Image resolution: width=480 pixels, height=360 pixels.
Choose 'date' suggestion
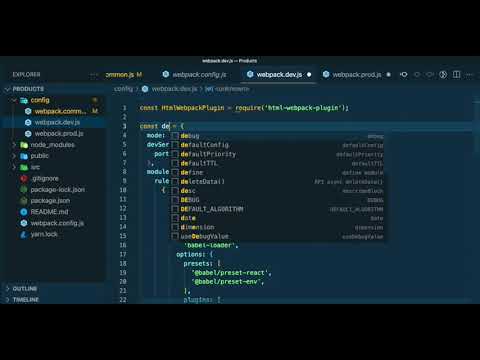coord(277,218)
